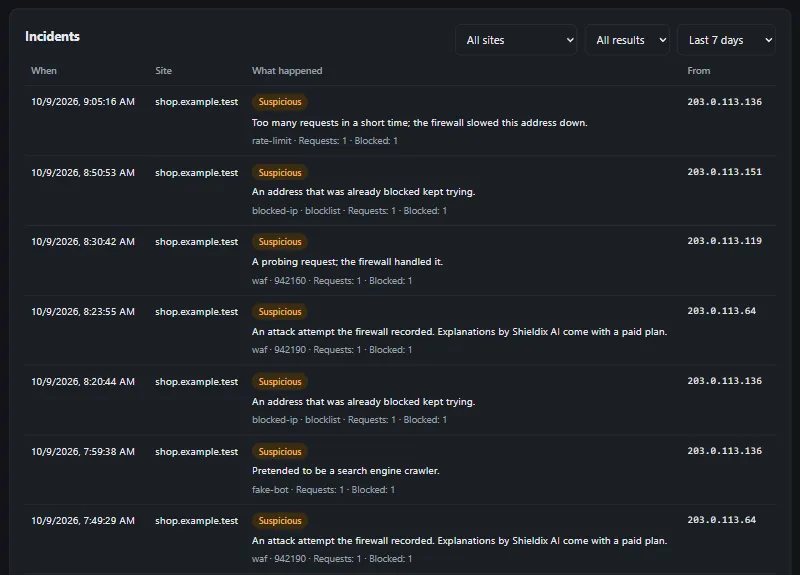
Task: Click blocked-ip blocklist details on 8:20:44 AM row
Action: coord(349,420)
